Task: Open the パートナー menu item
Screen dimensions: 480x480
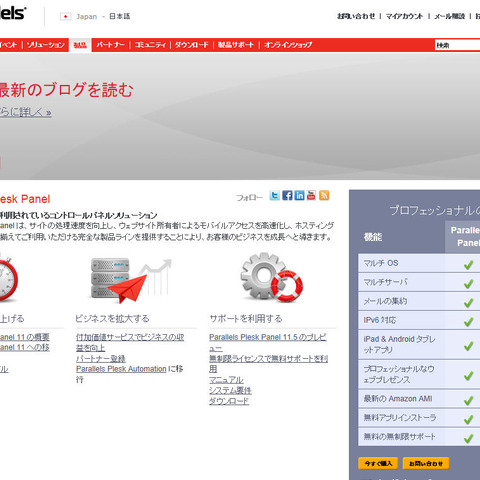Action: pyautogui.click(x=110, y=45)
